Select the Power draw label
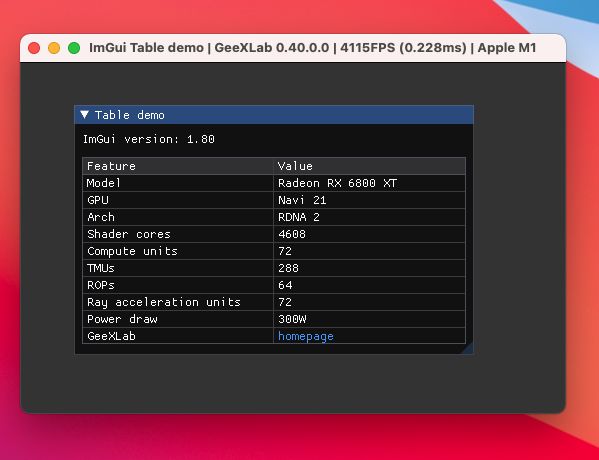Viewport: 599px width, 460px height. (122, 319)
